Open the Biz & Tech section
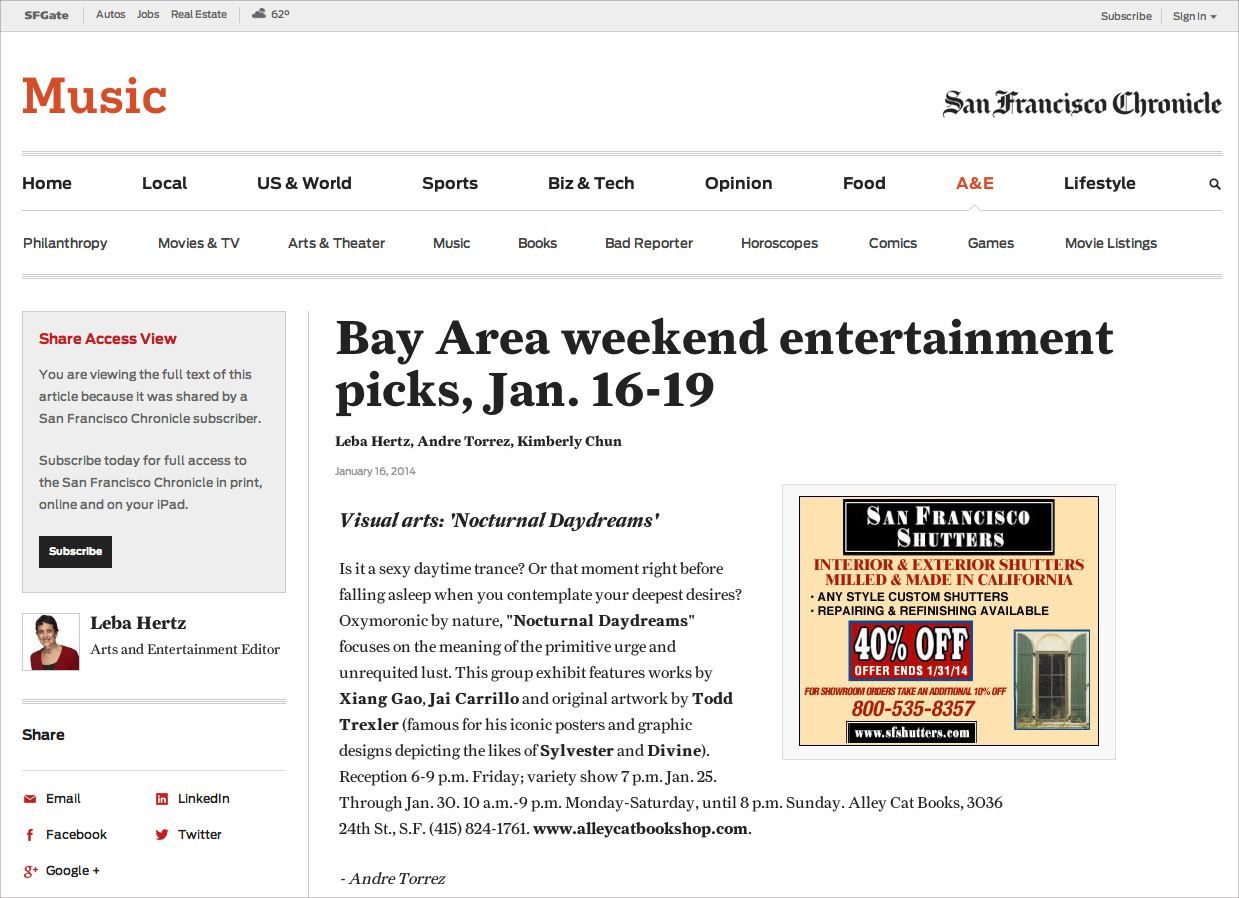1239x898 pixels. [x=591, y=183]
